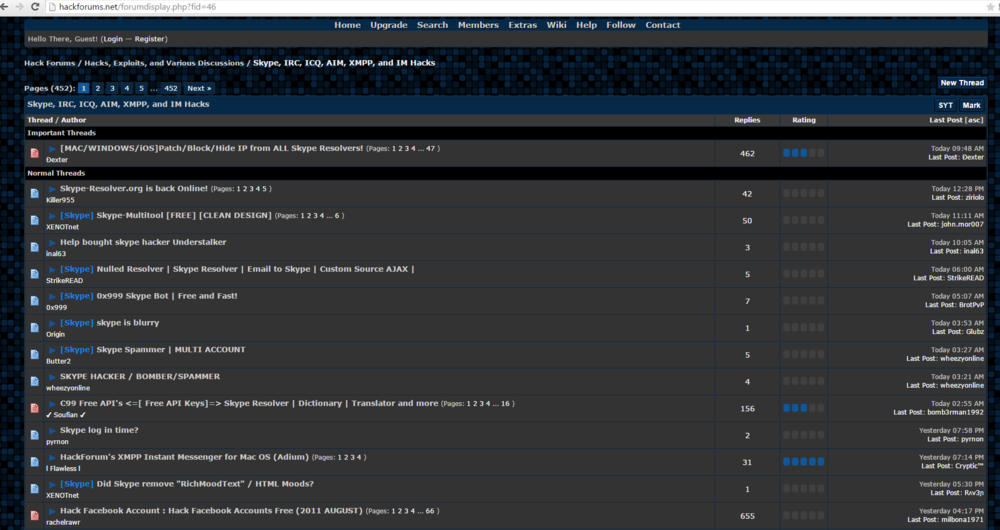Click the browser reload button
1000x530 pixels.
coord(35,6)
